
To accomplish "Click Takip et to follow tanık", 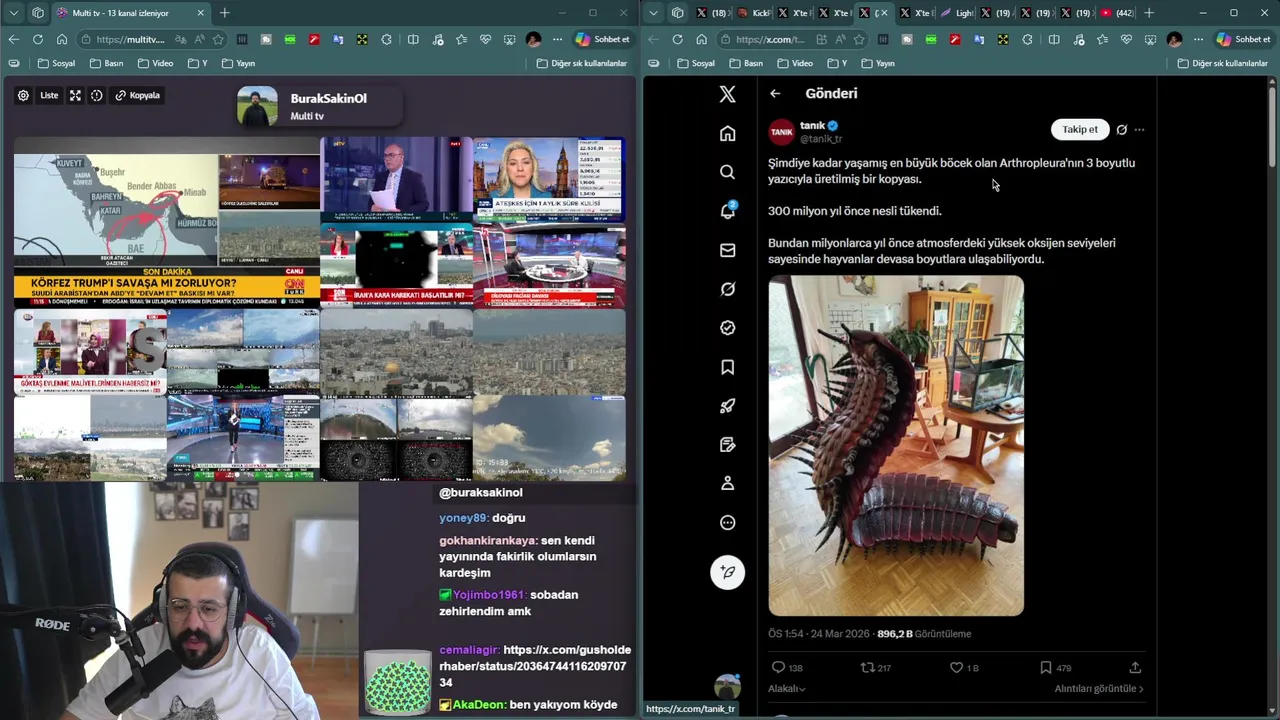I will click(x=1079, y=129).
